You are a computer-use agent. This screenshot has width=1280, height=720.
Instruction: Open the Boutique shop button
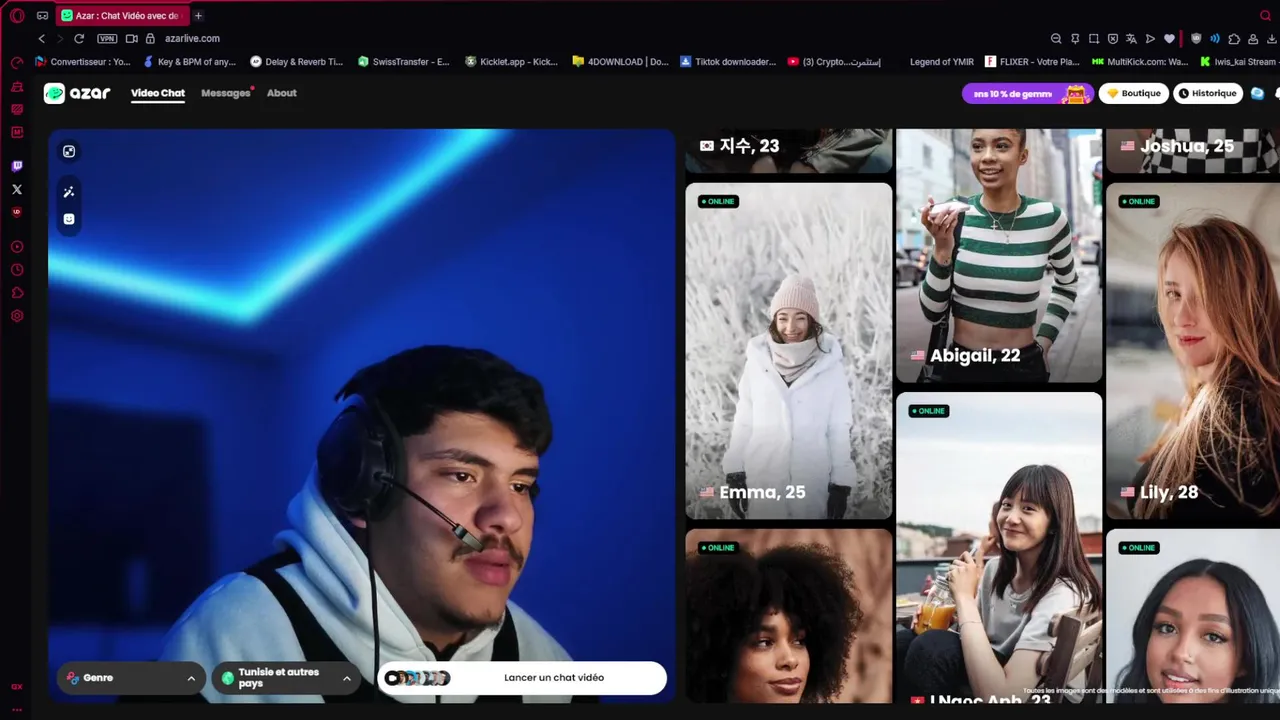1134,93
